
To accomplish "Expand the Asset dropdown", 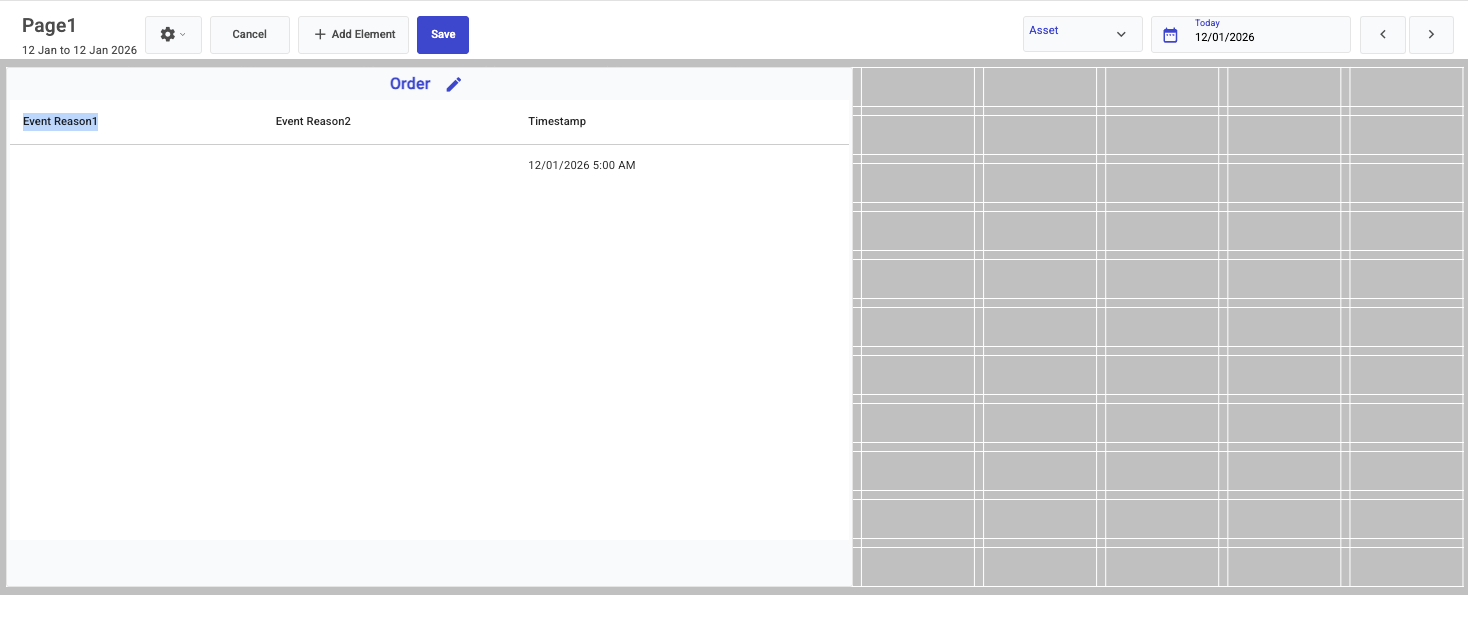I will 1081,33.
